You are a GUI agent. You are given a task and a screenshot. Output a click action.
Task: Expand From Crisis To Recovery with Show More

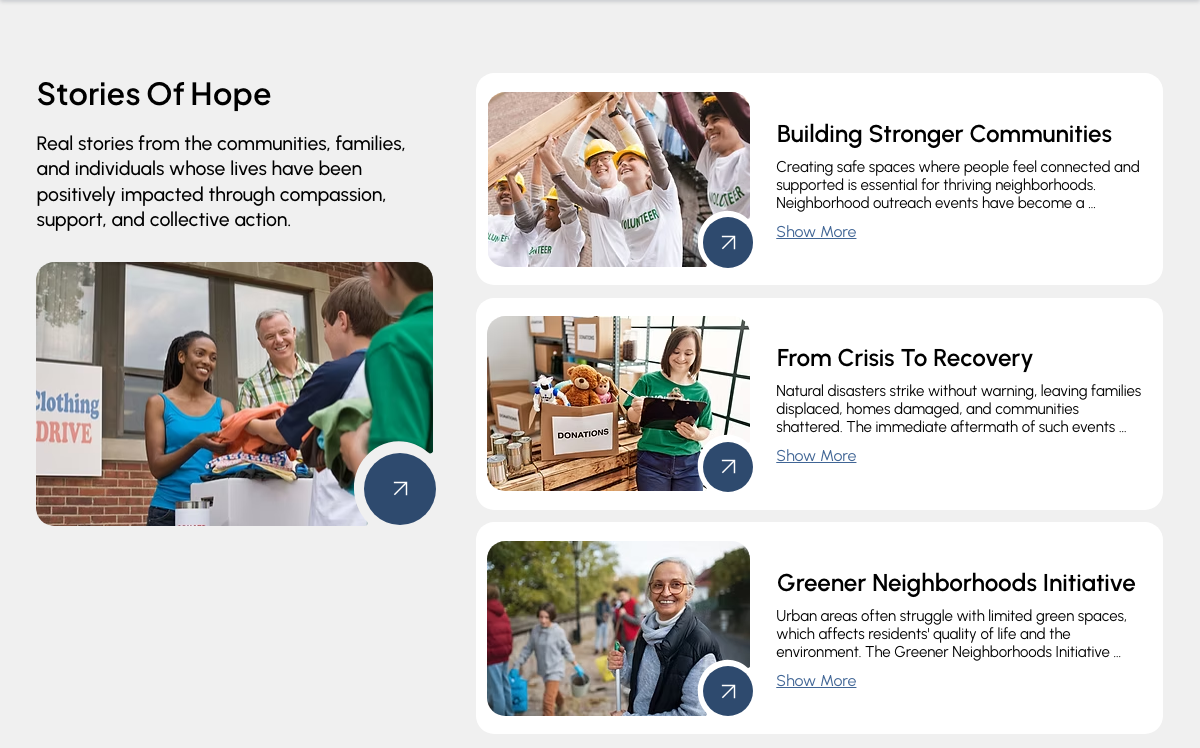pyautogui.click(x=816, y=456)
